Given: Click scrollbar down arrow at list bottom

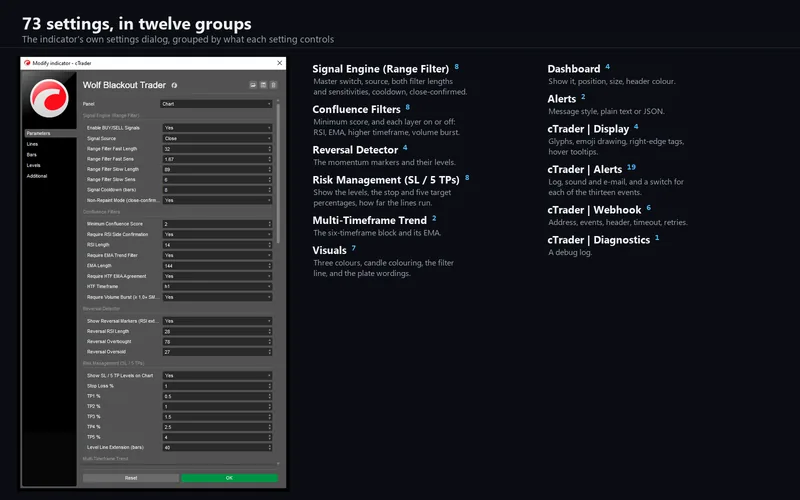Looking at the screenshot, I should click(278, 464).
